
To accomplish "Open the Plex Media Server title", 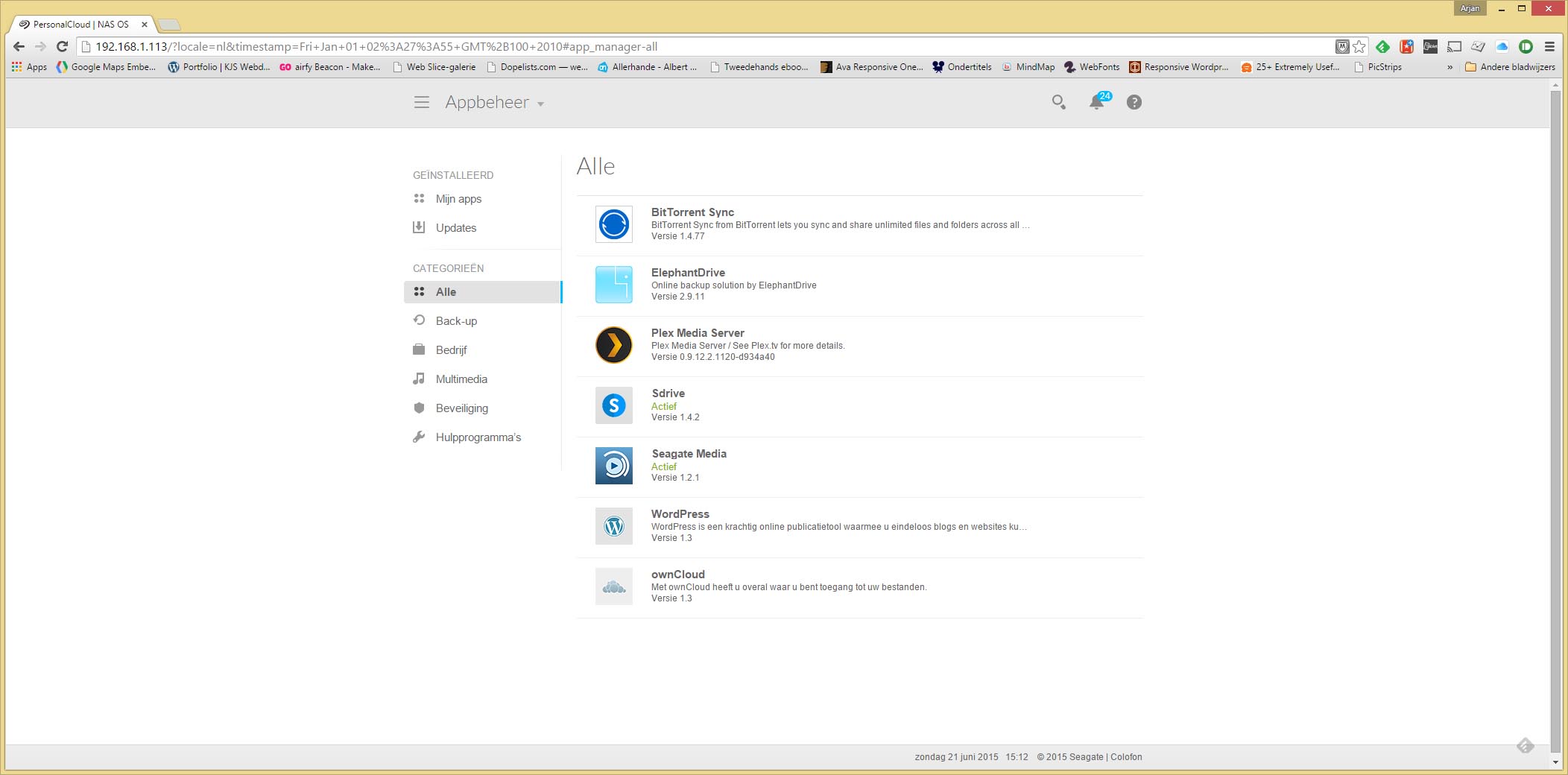I will (x=698, y=333).
